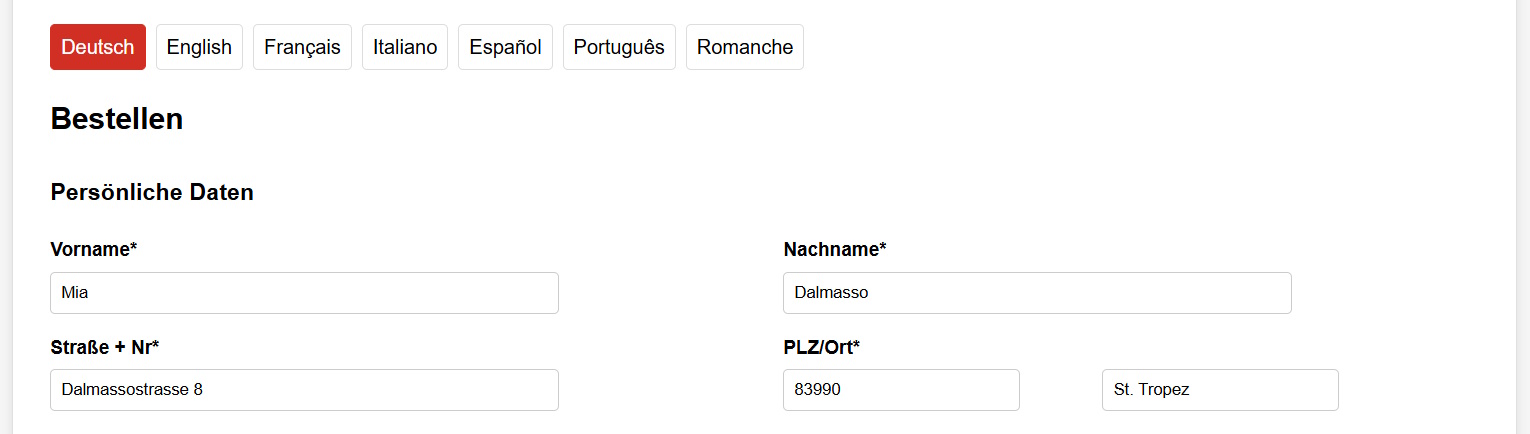Focus the city field showing St. Tropez

click(x=1219, y=390)
